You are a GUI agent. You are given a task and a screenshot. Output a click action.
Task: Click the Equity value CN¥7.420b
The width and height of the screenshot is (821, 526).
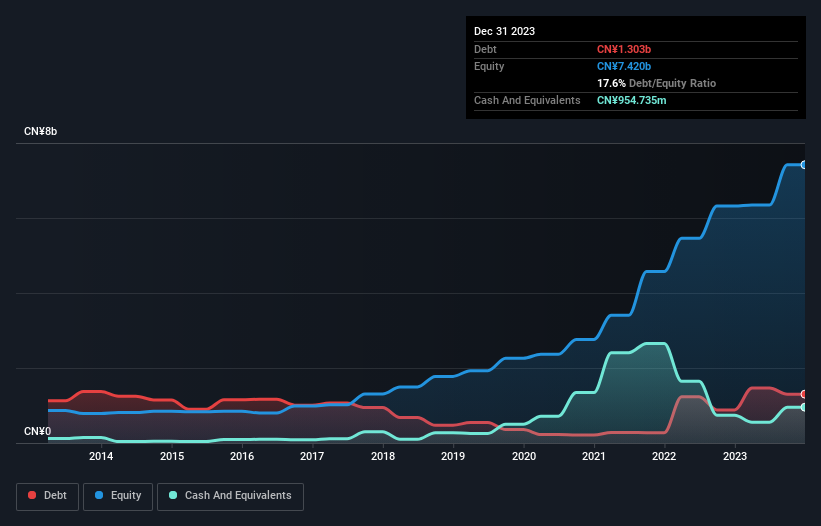click(624, 66)
